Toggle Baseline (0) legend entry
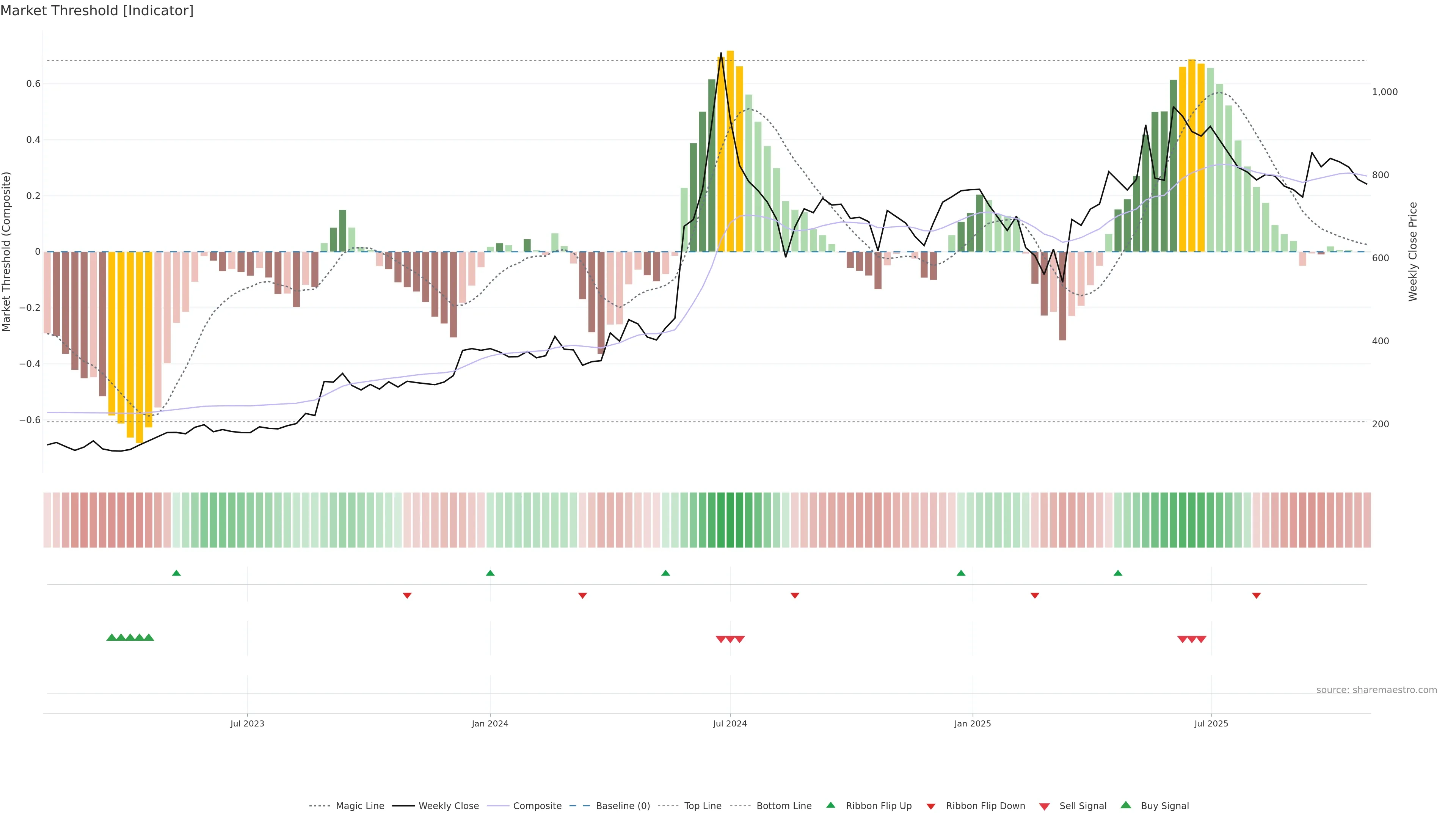 coord(622,805)
